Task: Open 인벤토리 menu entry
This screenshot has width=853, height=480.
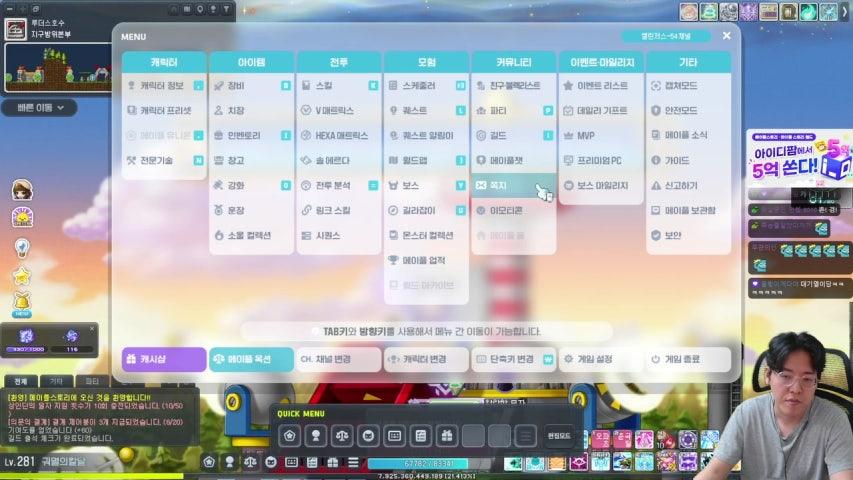Action: (x=251, y=136)
